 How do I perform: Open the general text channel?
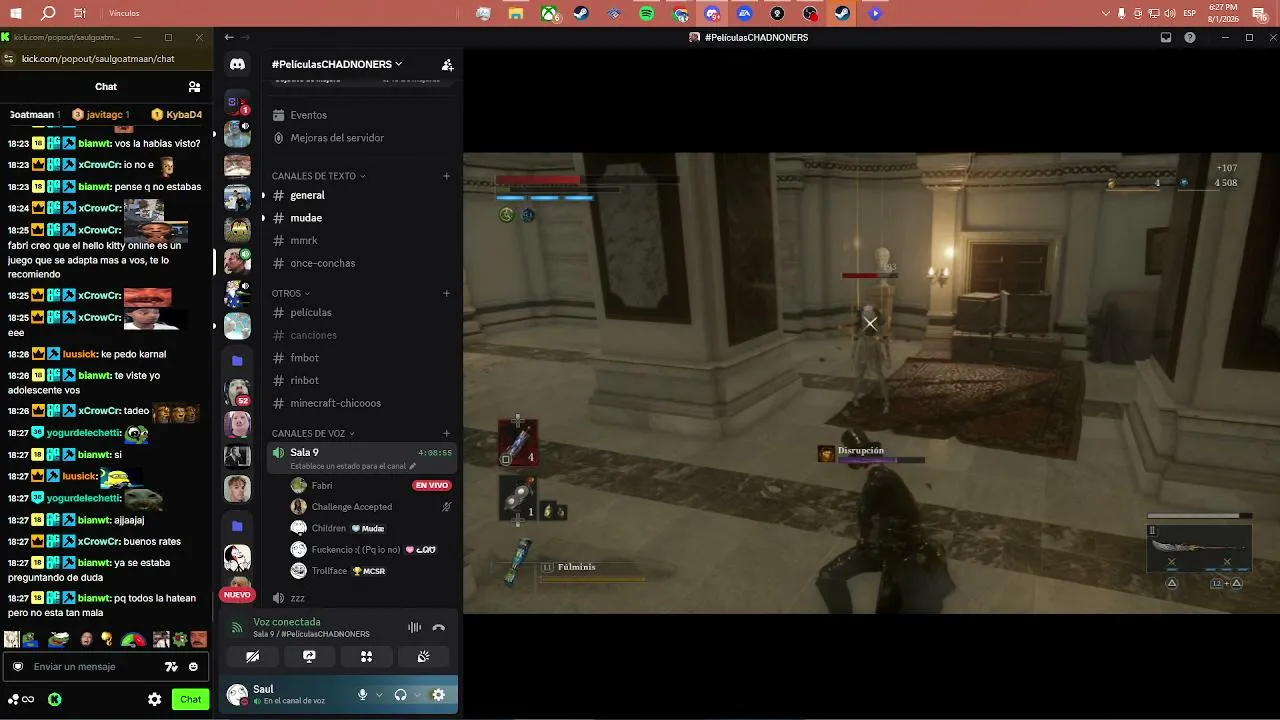pyautogui.click(x=361, y=196)
